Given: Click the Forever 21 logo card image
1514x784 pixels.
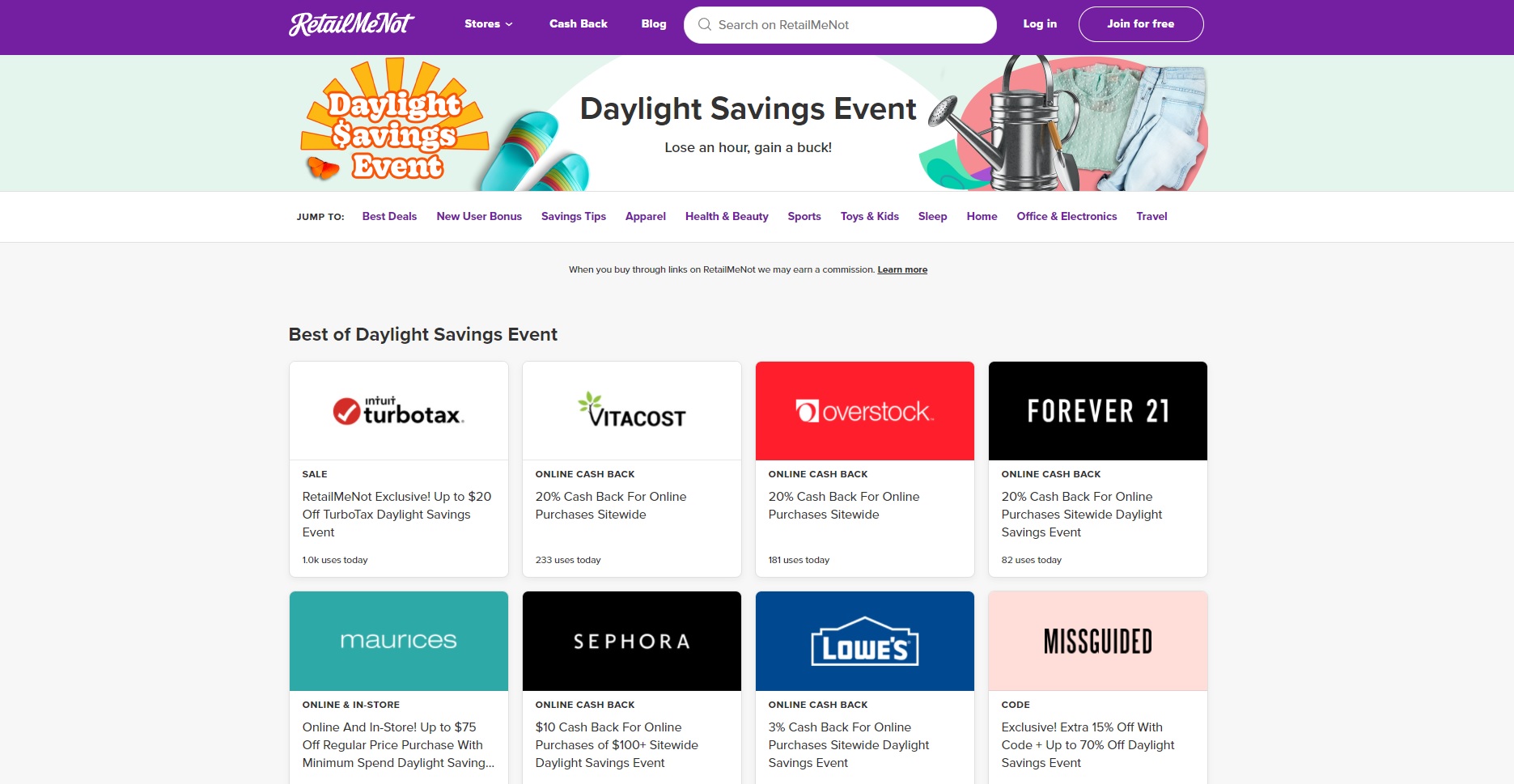Looking at the screenshot, I should click(1098, 411).
